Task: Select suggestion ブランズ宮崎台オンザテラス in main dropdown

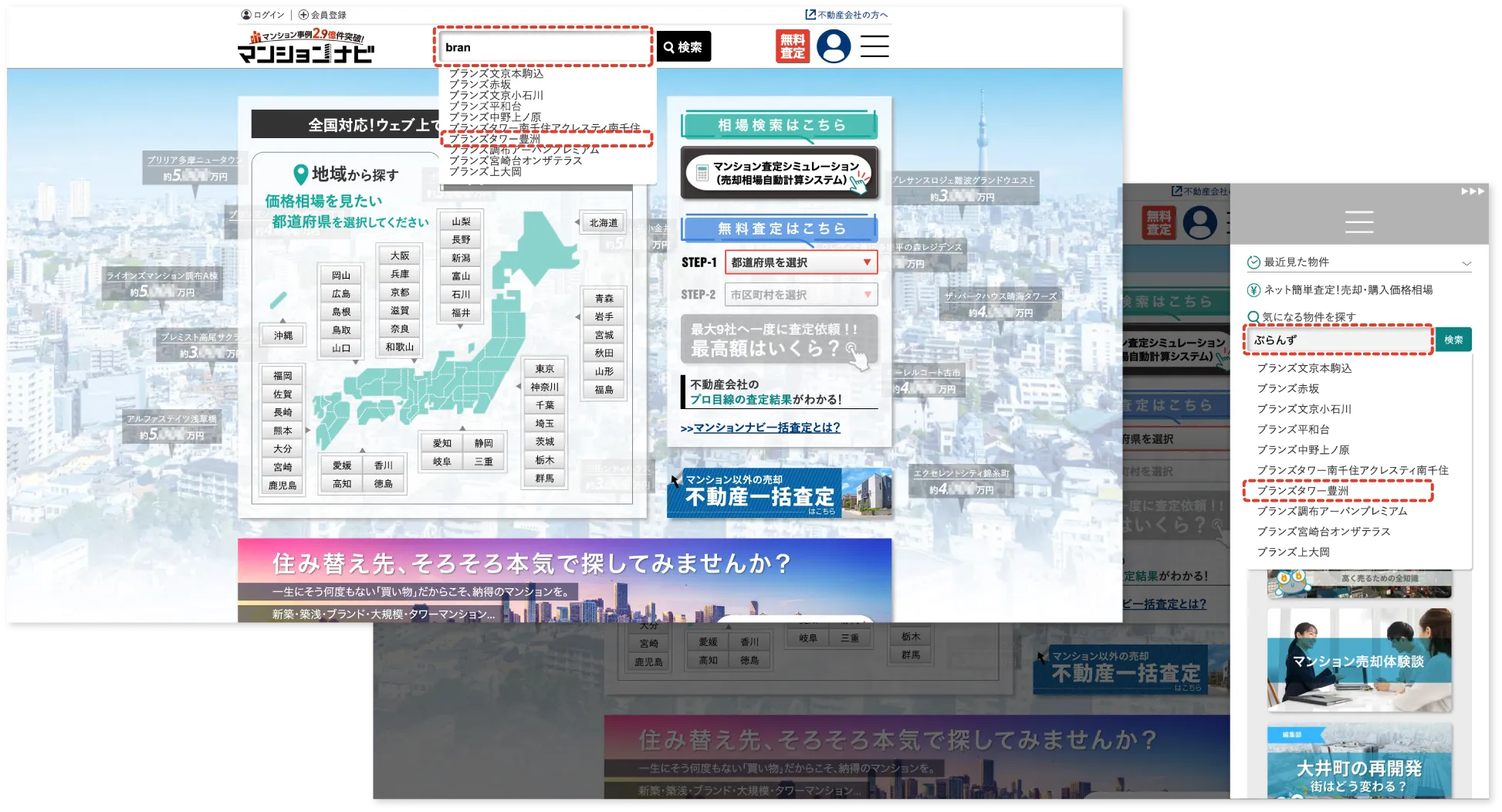Action: (x=516, y=161)
